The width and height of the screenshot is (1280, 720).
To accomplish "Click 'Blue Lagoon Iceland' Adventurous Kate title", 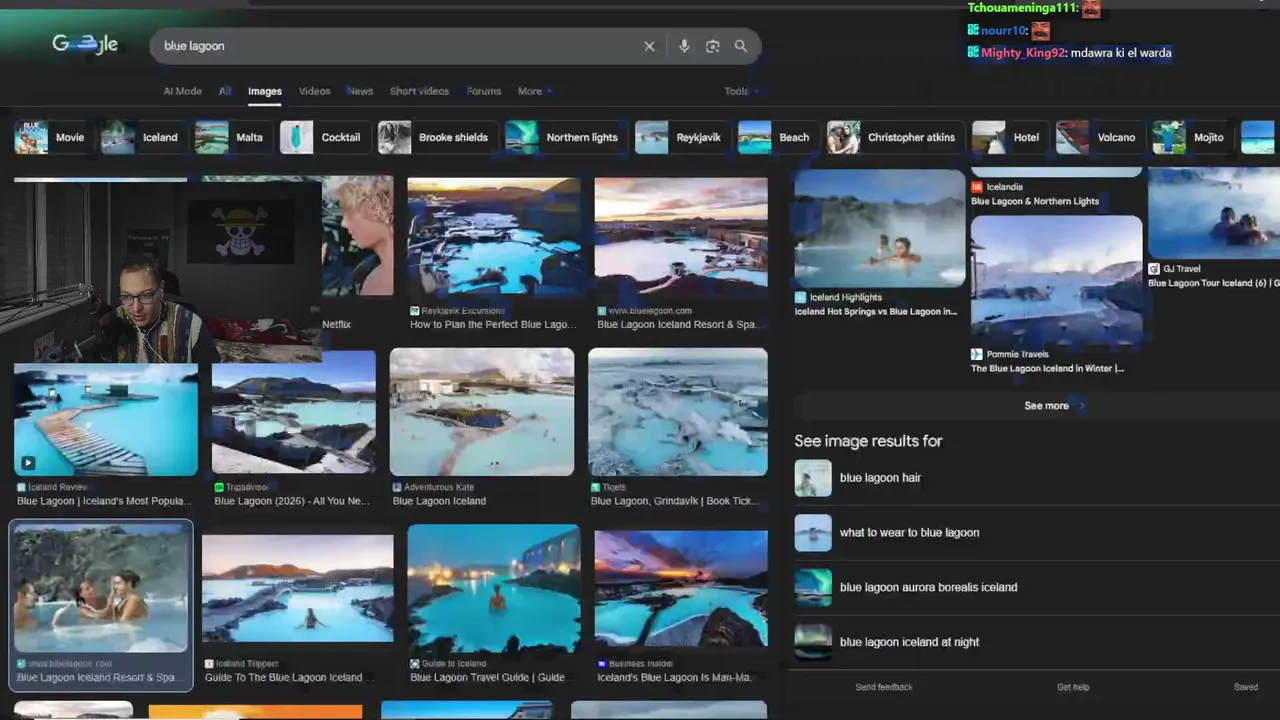I will pos(439,501).
